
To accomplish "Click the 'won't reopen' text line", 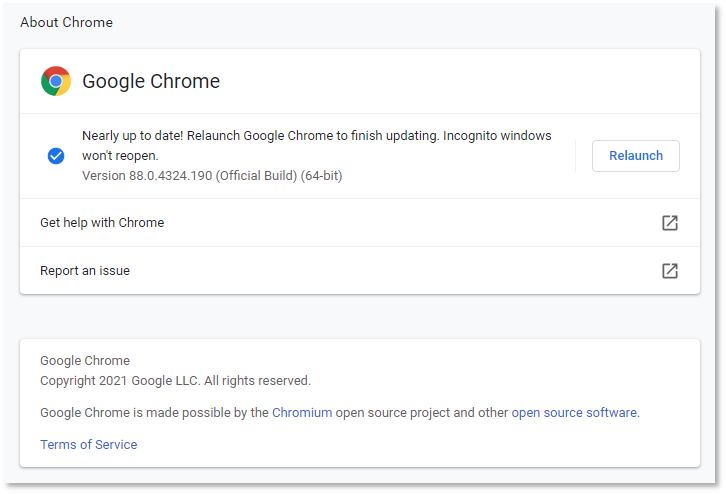I will pos(120,156).
